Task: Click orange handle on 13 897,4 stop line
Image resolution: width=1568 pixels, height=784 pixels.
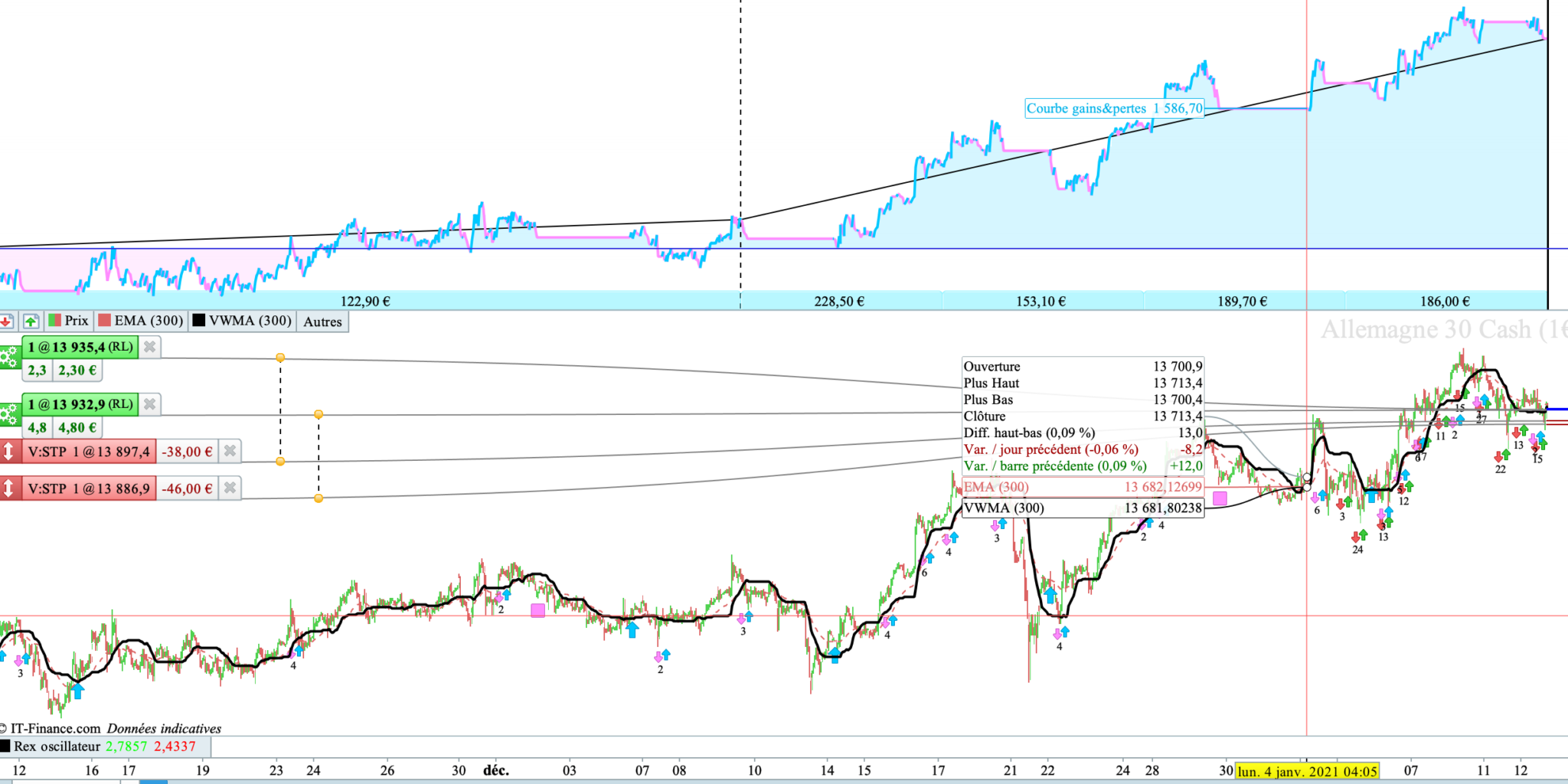Action: 280,462
